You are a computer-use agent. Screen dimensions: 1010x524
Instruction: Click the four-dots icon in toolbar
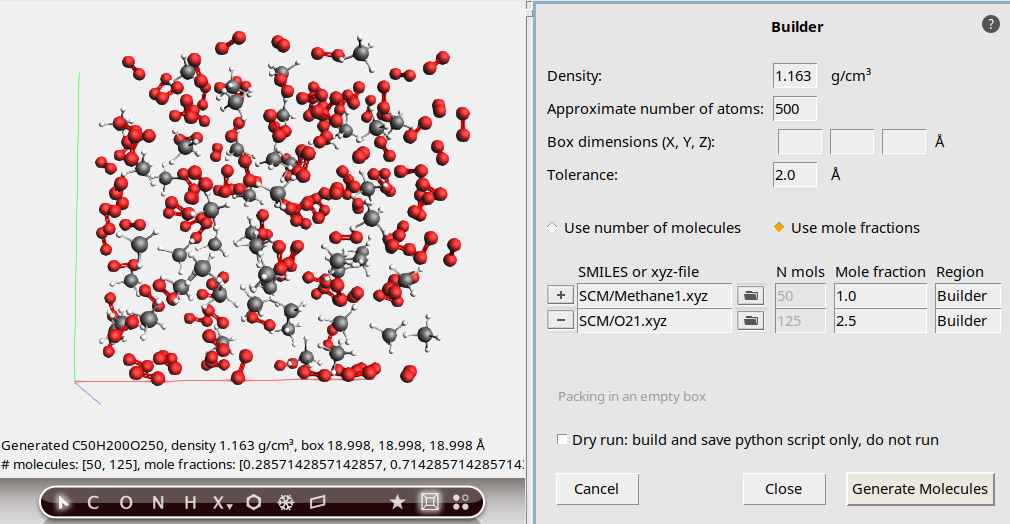[461, 502]
